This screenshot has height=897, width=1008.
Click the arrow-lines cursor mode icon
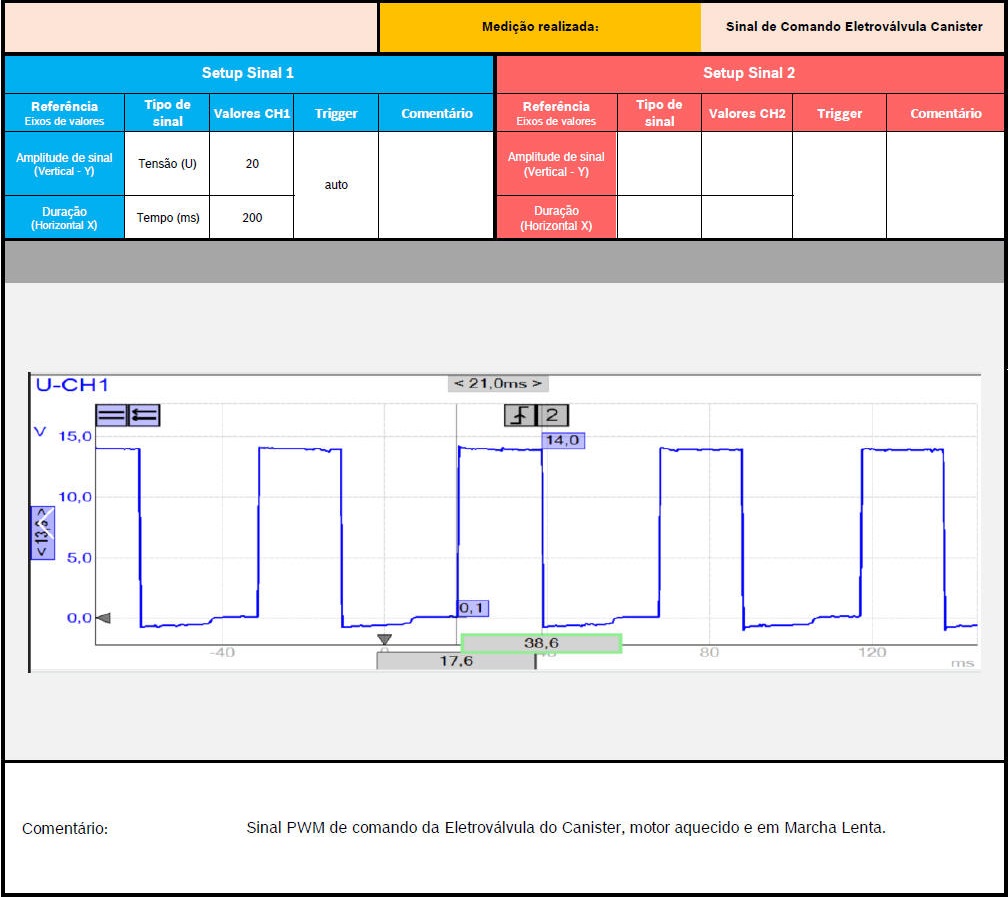click(x=144, y=415)
